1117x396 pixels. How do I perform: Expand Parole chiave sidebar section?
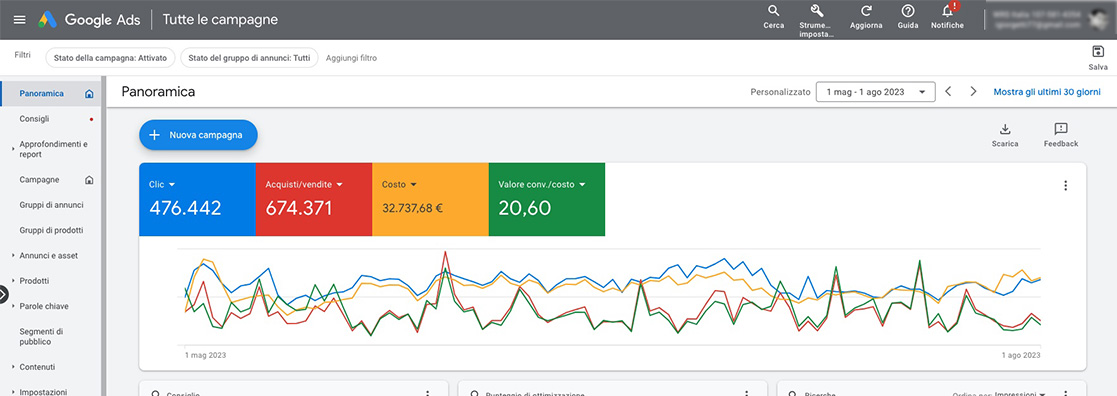coord(14,306)
